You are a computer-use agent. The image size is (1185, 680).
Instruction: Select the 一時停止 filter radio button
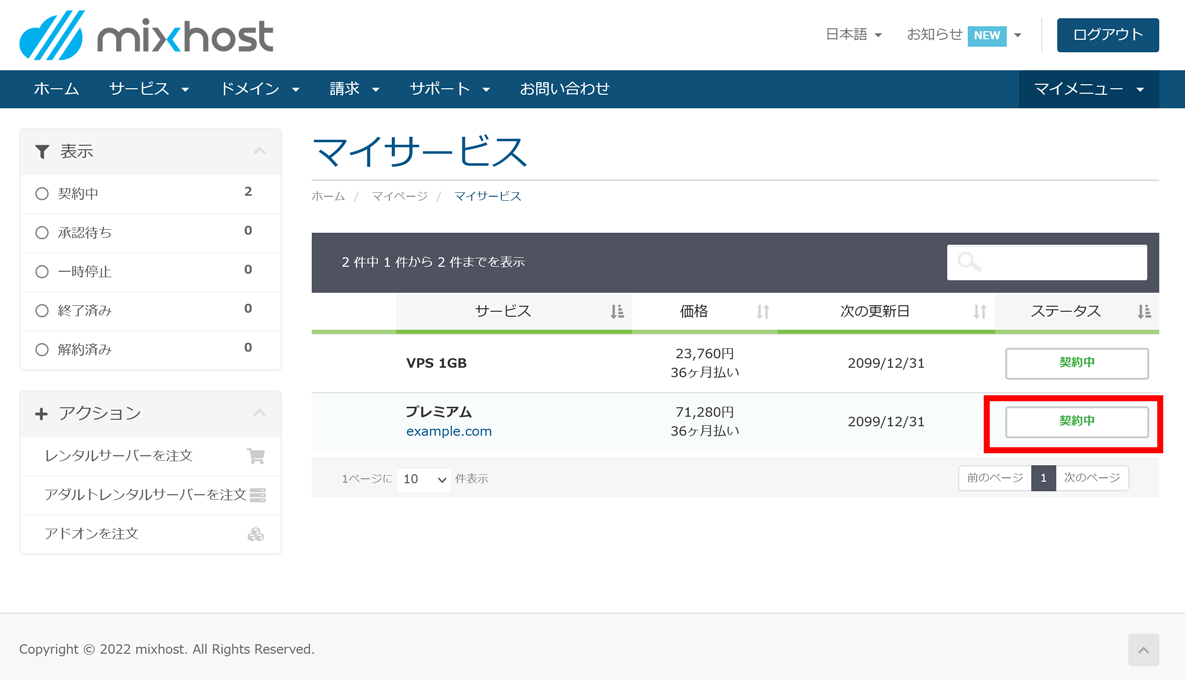pyautogui.click(x=42, y=272)
